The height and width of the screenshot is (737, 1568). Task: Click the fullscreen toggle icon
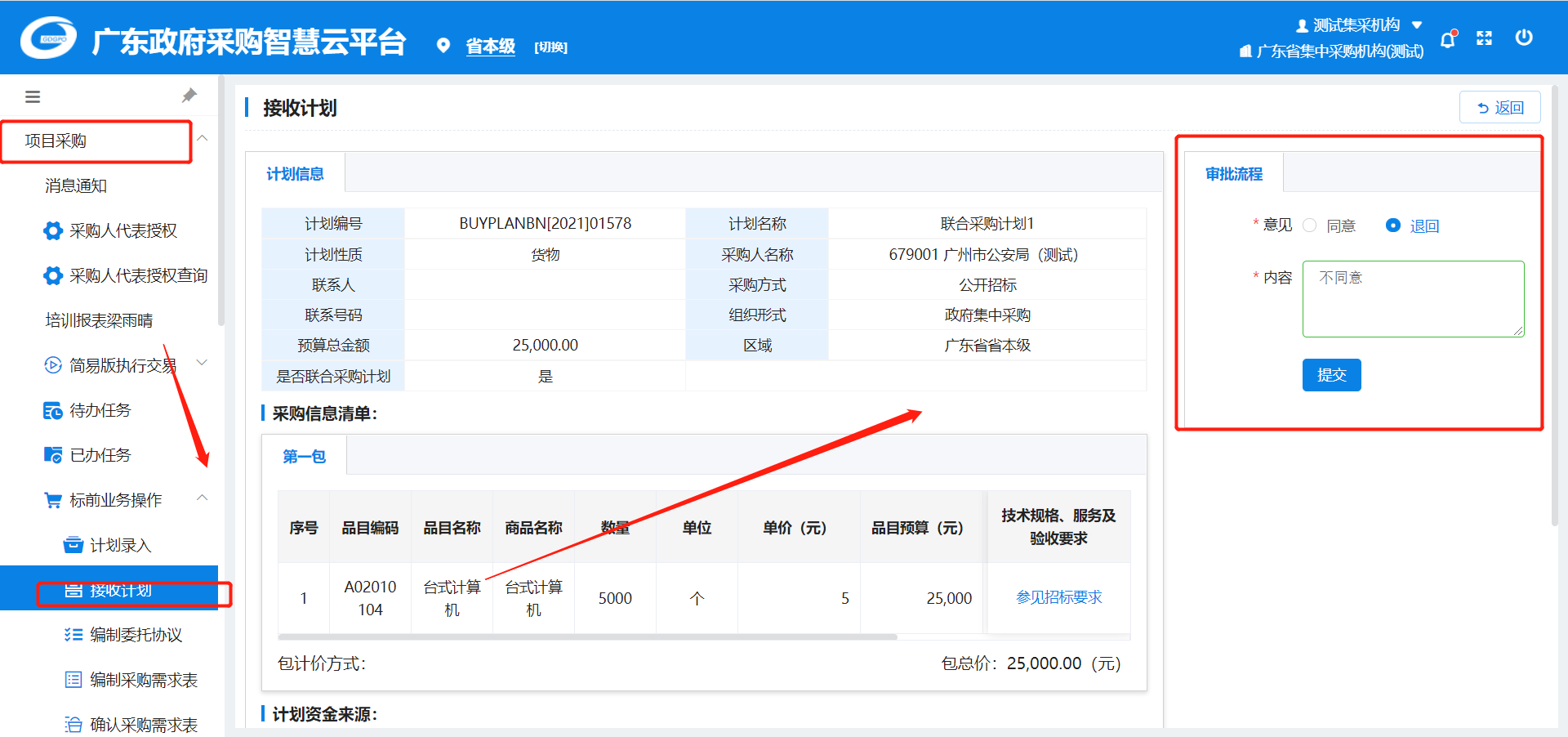coord(1484,38)
